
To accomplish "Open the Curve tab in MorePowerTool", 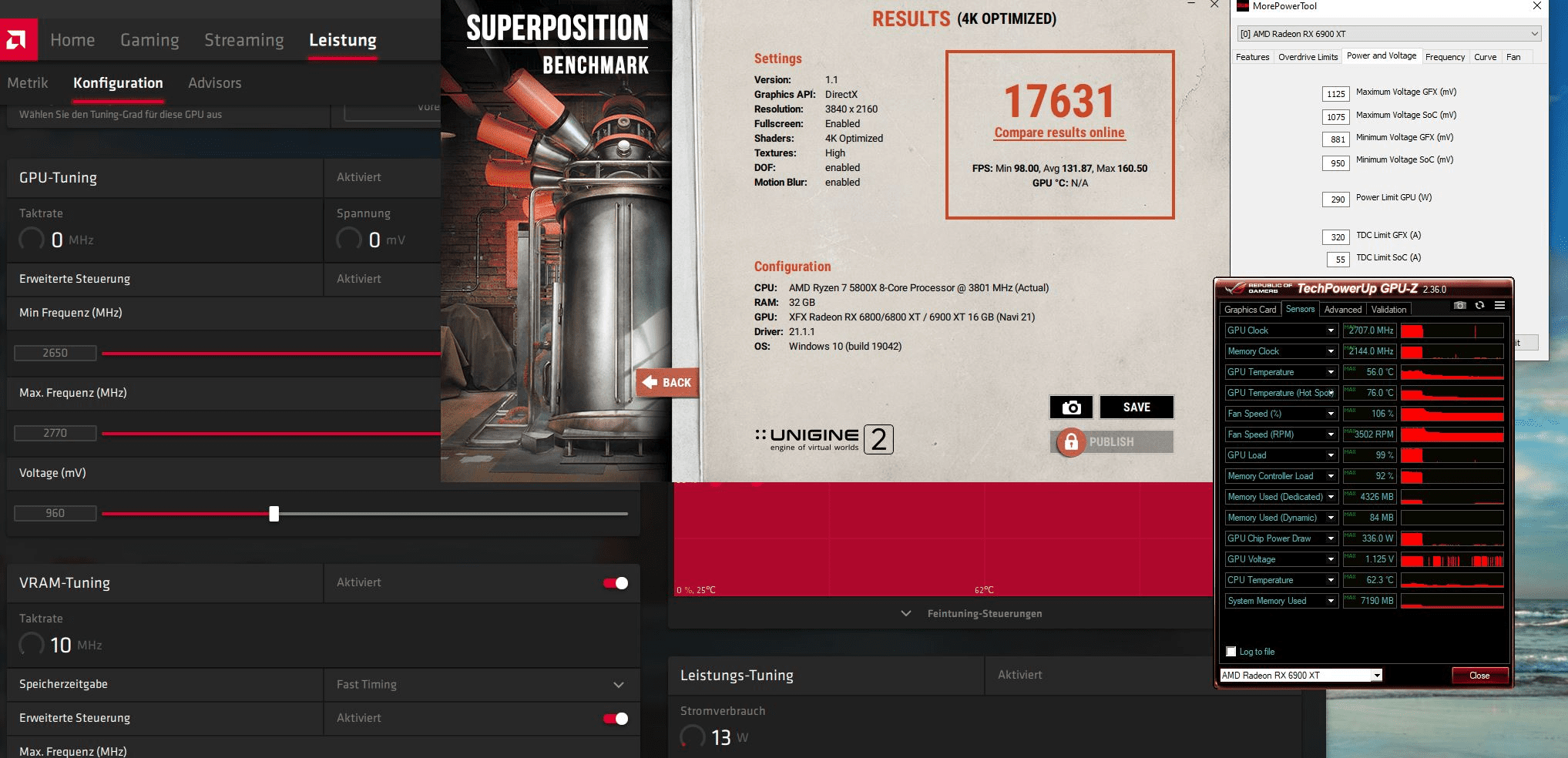I will point(1485,57).
